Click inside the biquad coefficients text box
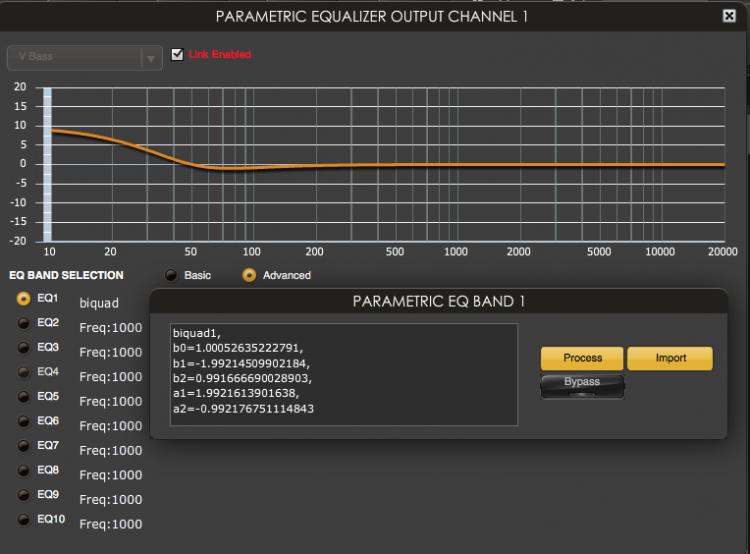The width and height of the screenshot is (750, 554). point(343,373)
